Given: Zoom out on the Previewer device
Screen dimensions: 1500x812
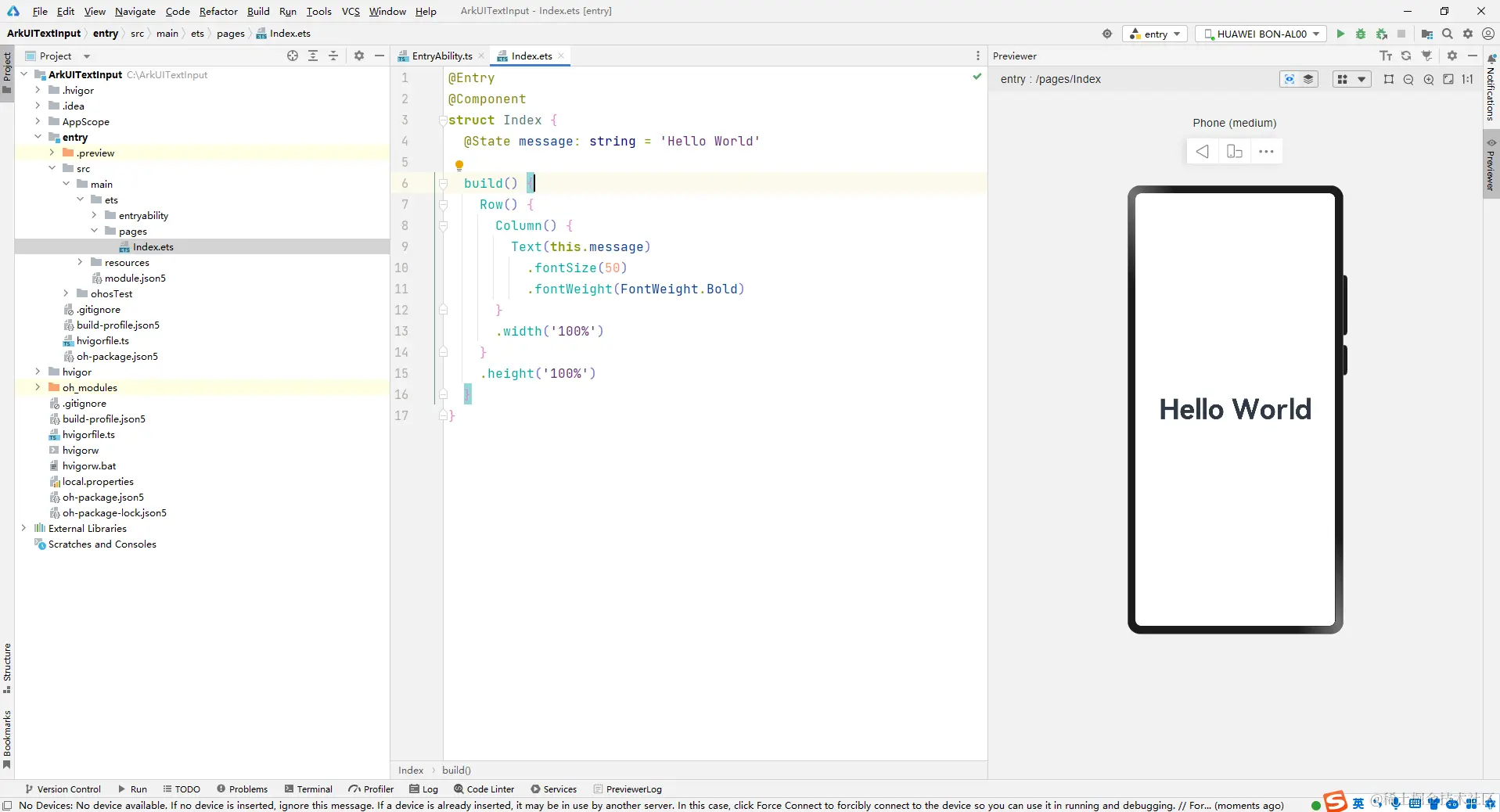Looking at the screenshot, I should pos(1408,79).
